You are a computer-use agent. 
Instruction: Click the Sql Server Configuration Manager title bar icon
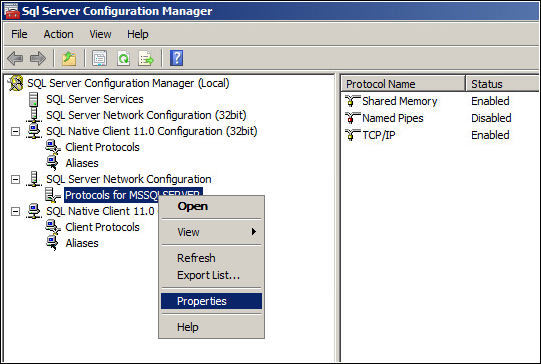(11, 11)
